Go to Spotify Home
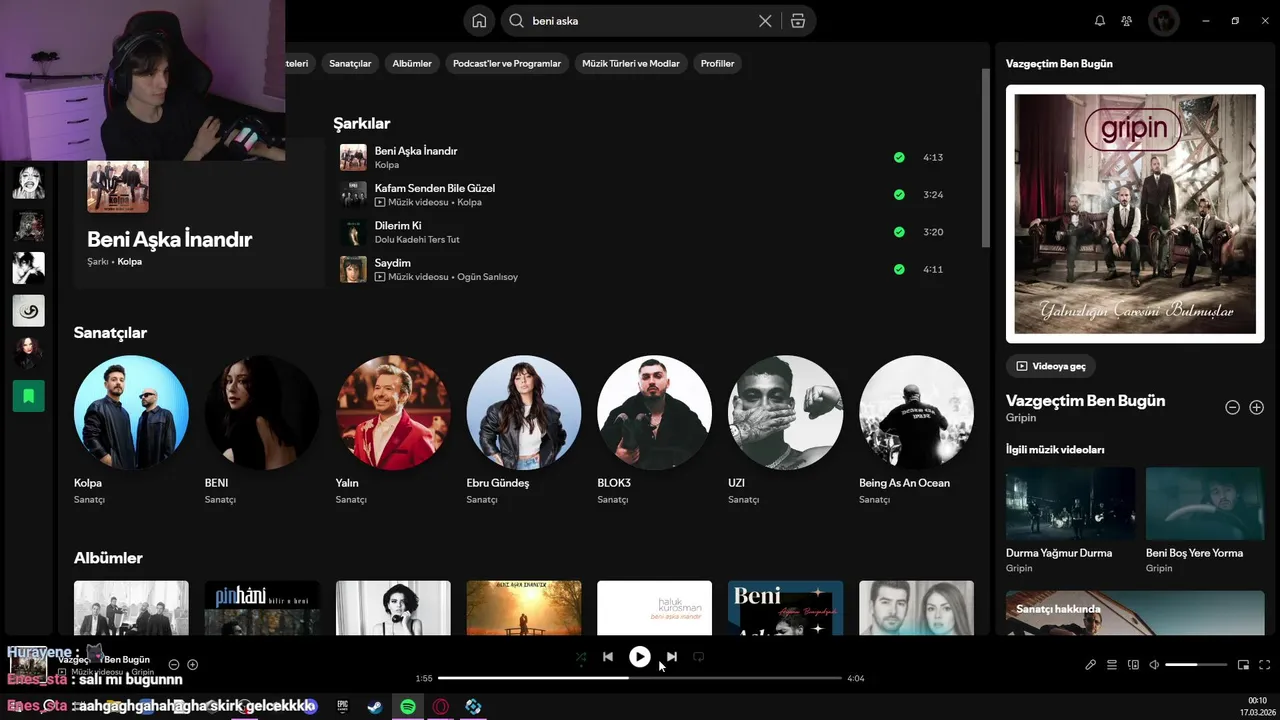The width and height of the screenshot is (1280, 720). (479, 21)
